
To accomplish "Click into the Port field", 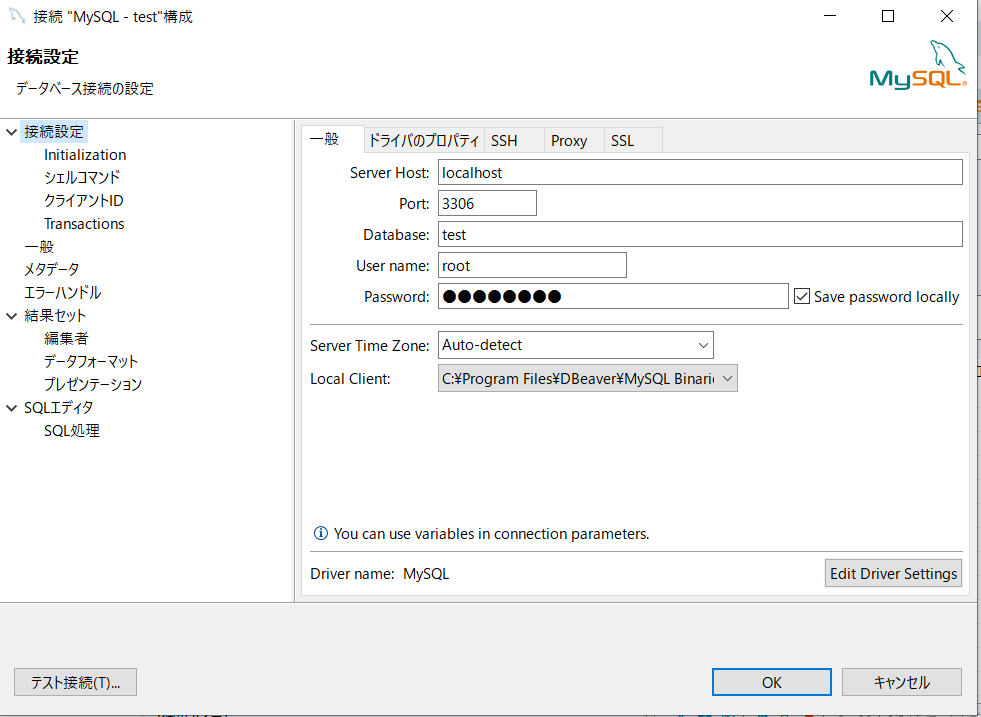I will click(x=487, y=203).
